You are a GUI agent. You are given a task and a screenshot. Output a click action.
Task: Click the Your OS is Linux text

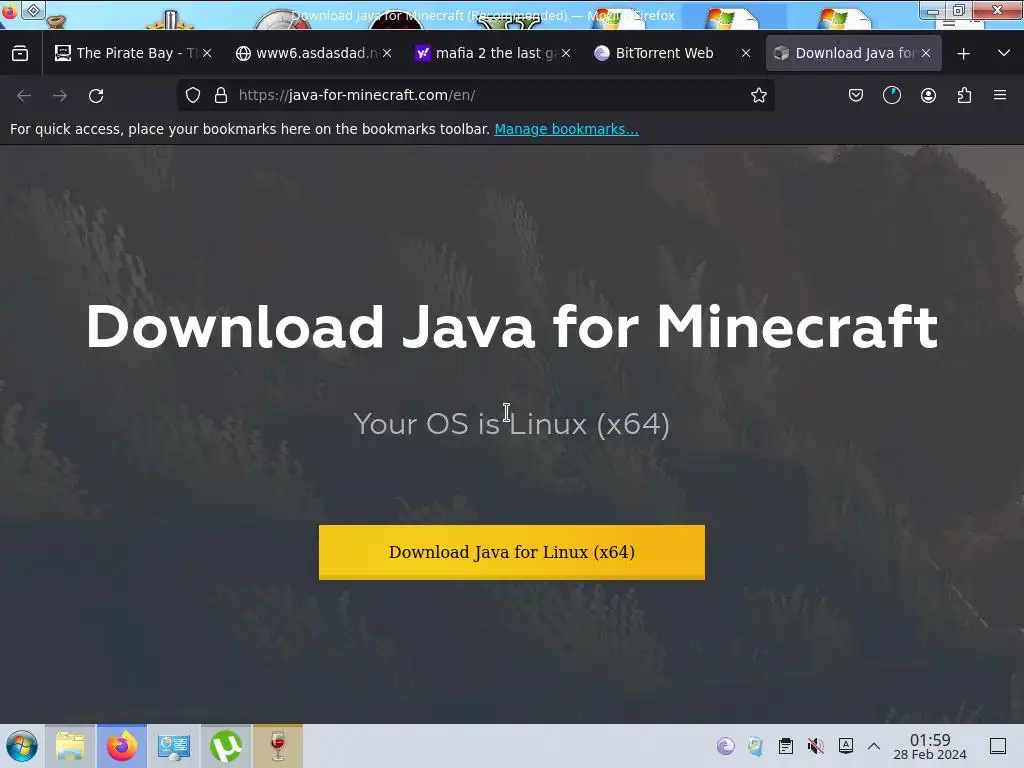tap(511, 424)
